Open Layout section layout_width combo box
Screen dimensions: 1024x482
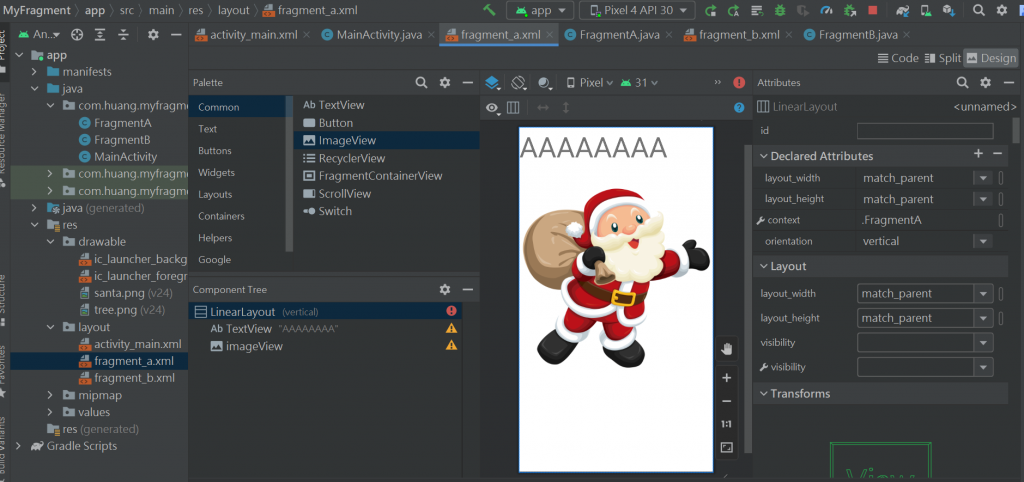[x=925, y=294]
